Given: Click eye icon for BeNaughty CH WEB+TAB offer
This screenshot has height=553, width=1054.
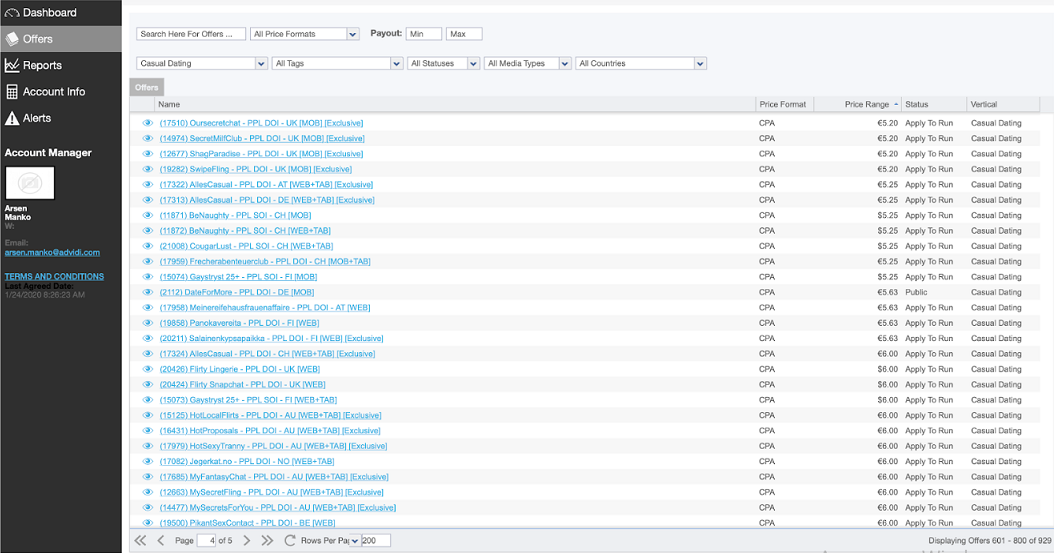Looking at the screenshot, I should click(147, 230).
